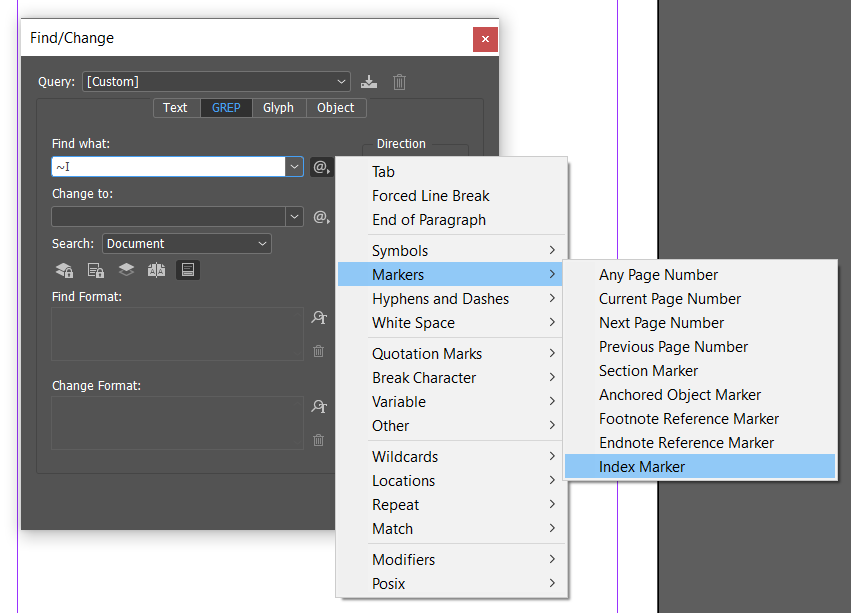Click the Find what input field
The height and width of the screenshot is (613, 851).
[x=169, y=167]
